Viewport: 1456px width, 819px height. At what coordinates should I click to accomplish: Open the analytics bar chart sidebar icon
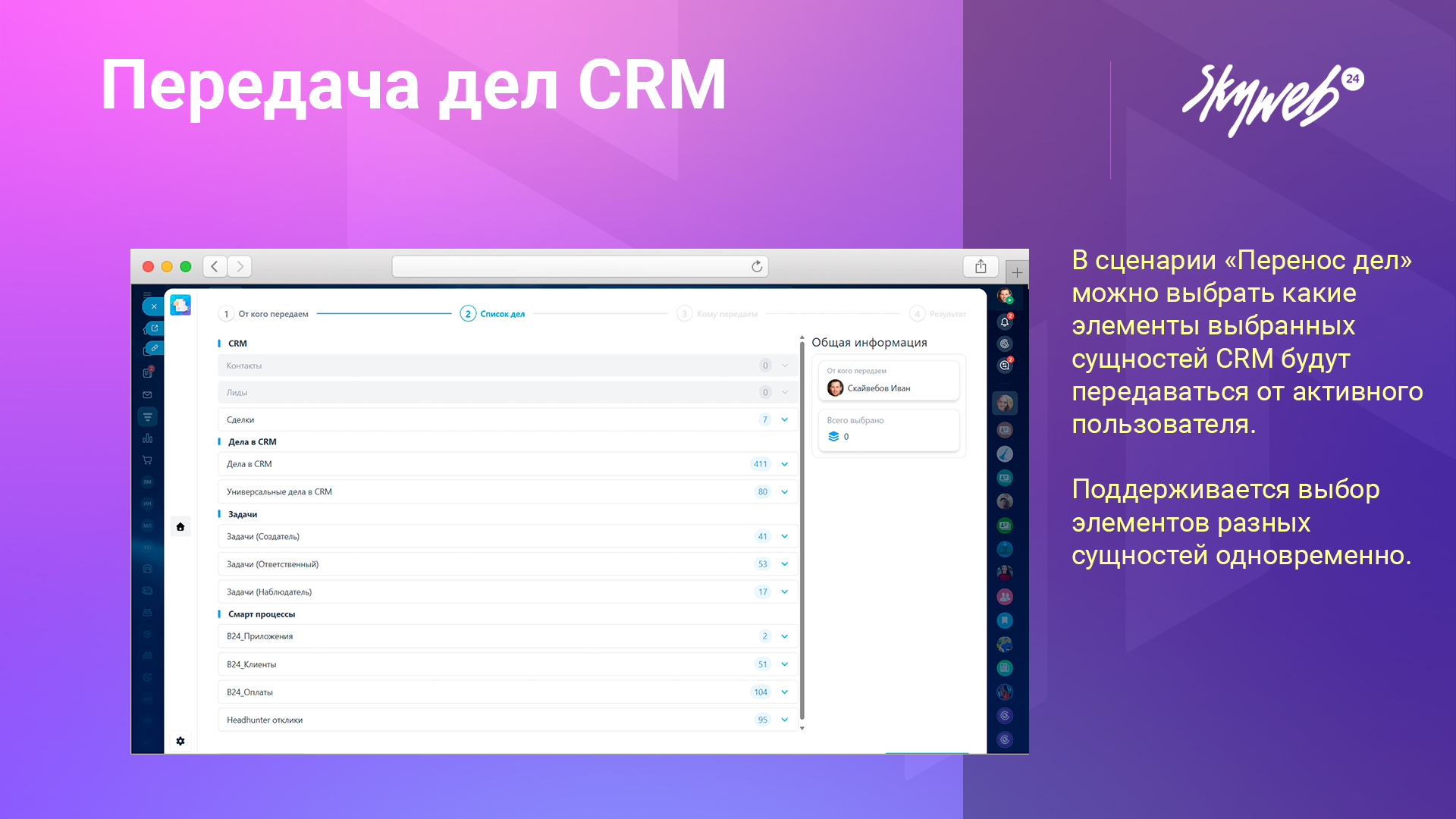(147, 438)
